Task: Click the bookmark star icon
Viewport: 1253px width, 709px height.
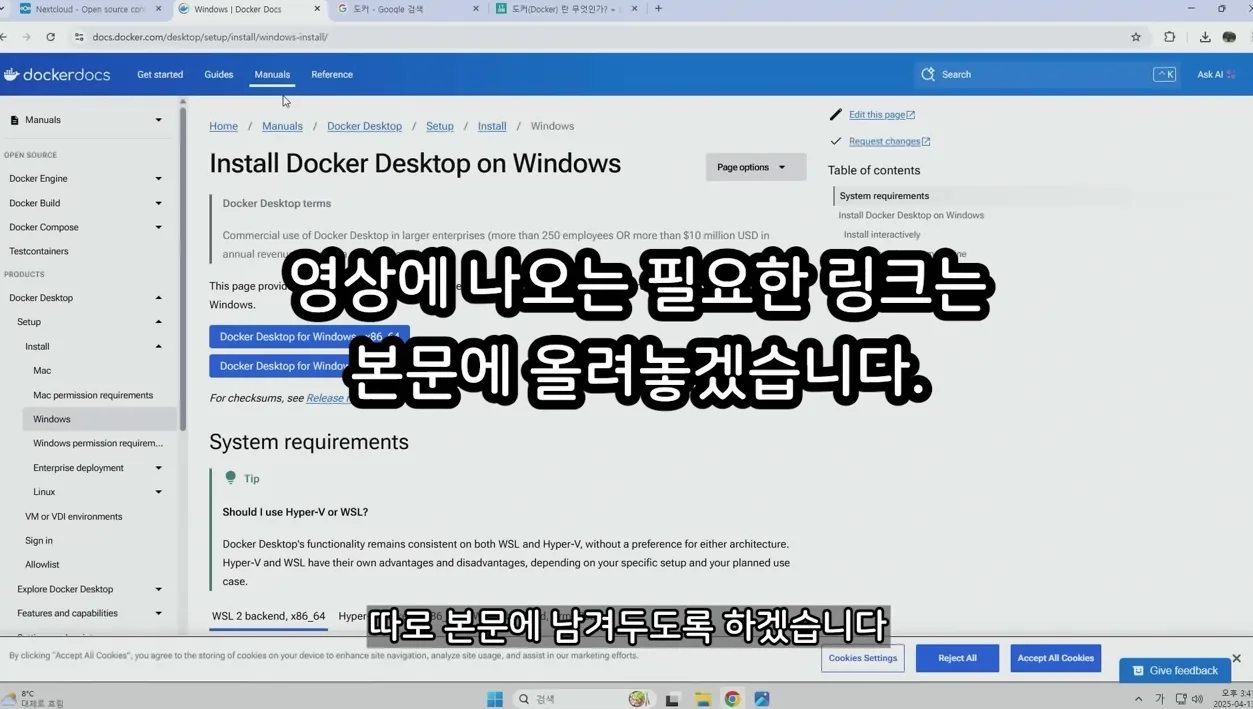Action: pos(1135,37)
